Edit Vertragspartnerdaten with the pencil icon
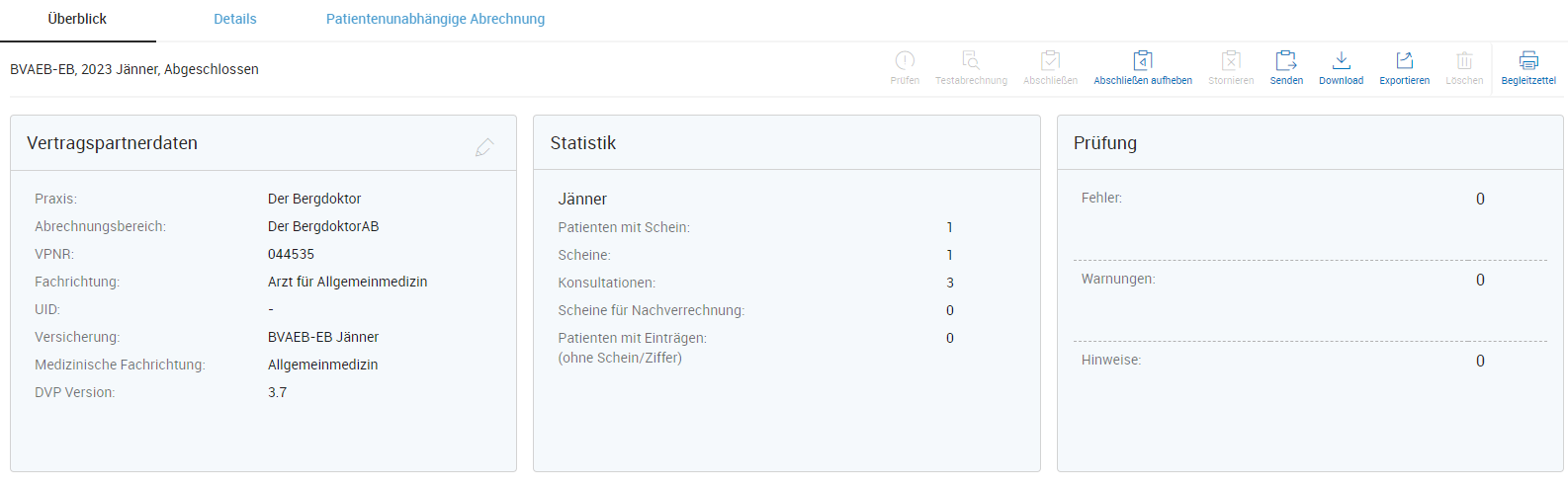Viewport: 1568px width, 489px height. coord(484,147)
